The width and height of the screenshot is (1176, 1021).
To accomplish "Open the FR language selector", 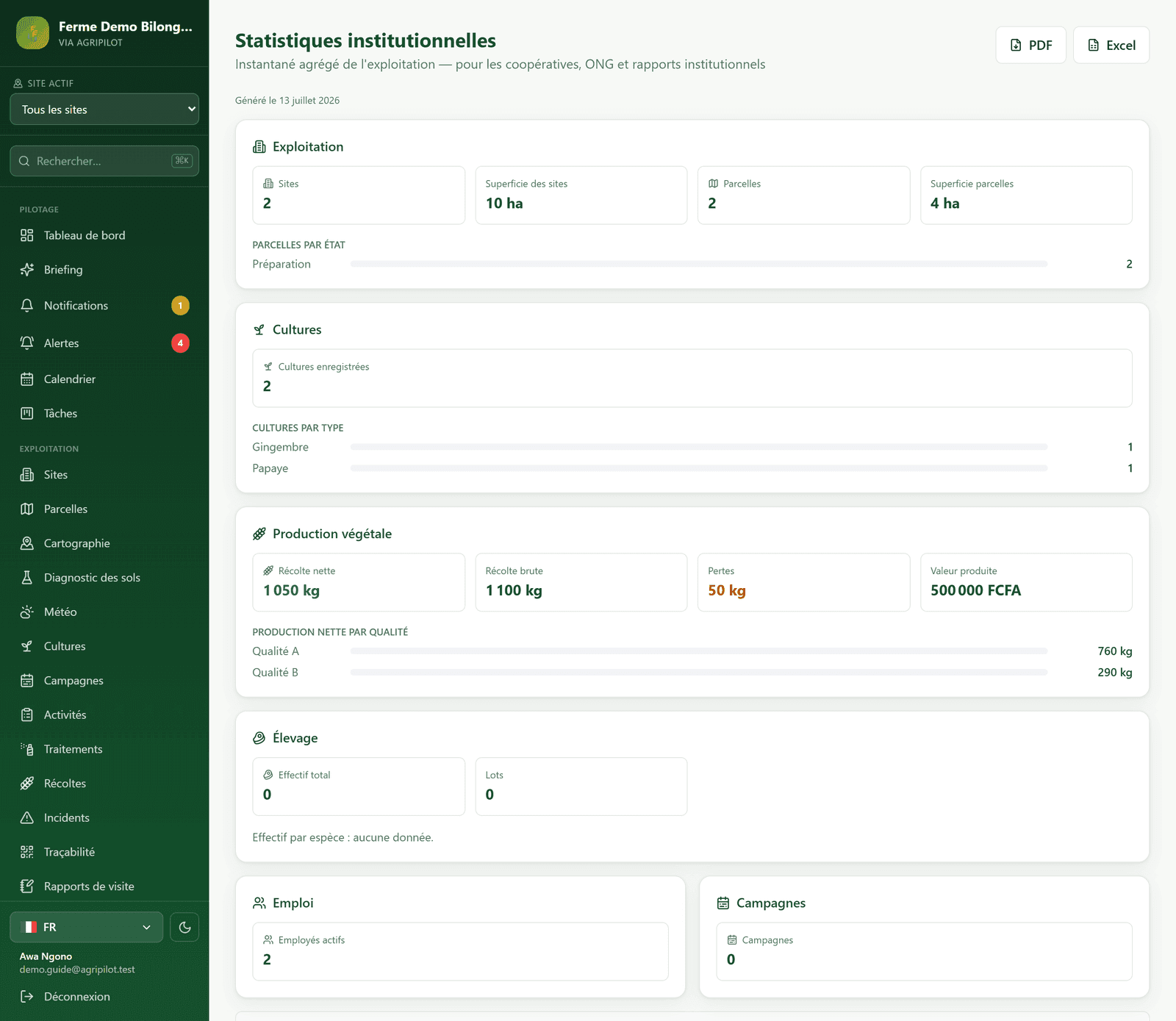I will coord(87,927).
